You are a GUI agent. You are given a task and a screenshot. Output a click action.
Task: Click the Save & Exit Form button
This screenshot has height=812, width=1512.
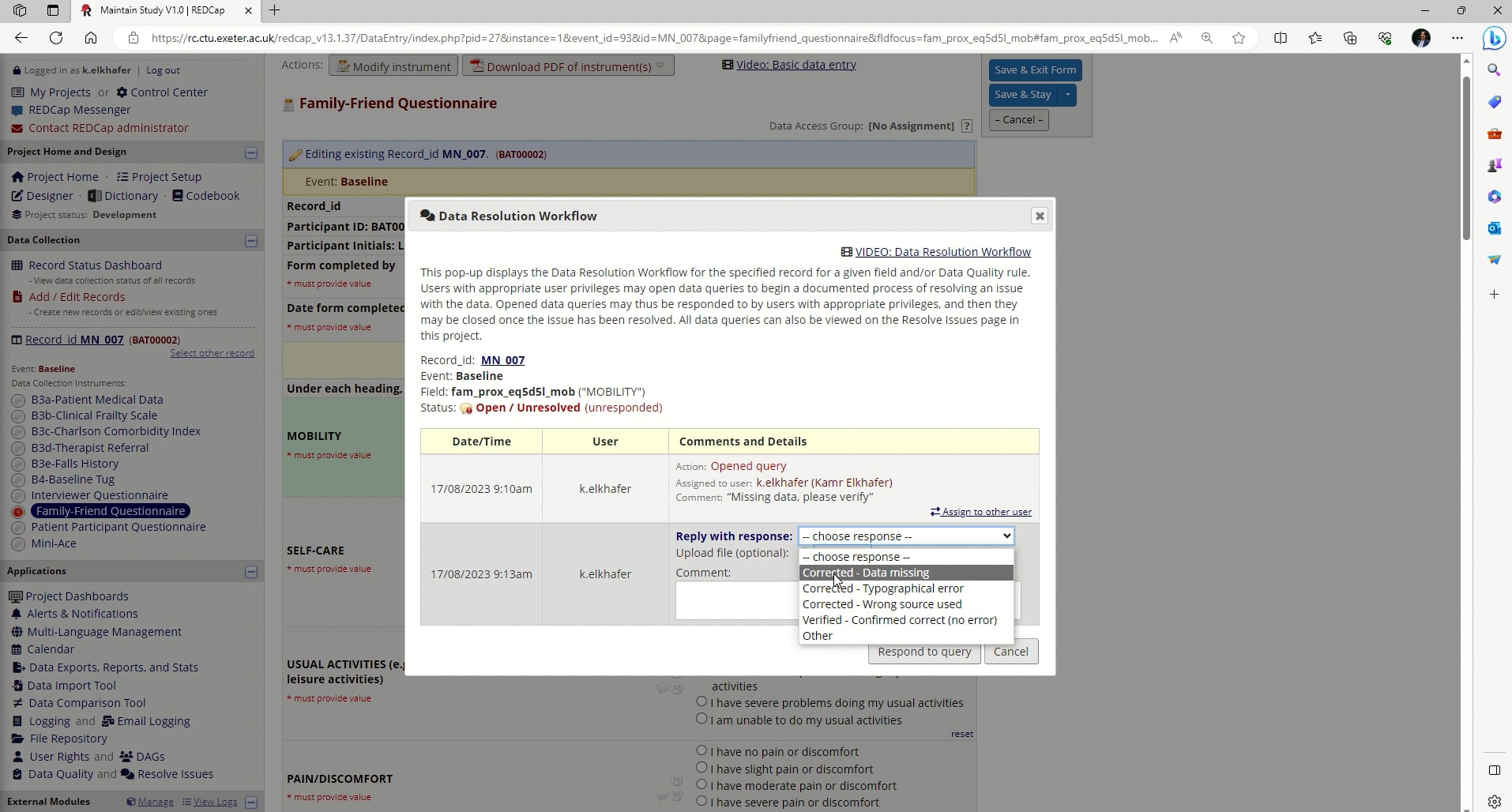click(x=1036, y=70)
